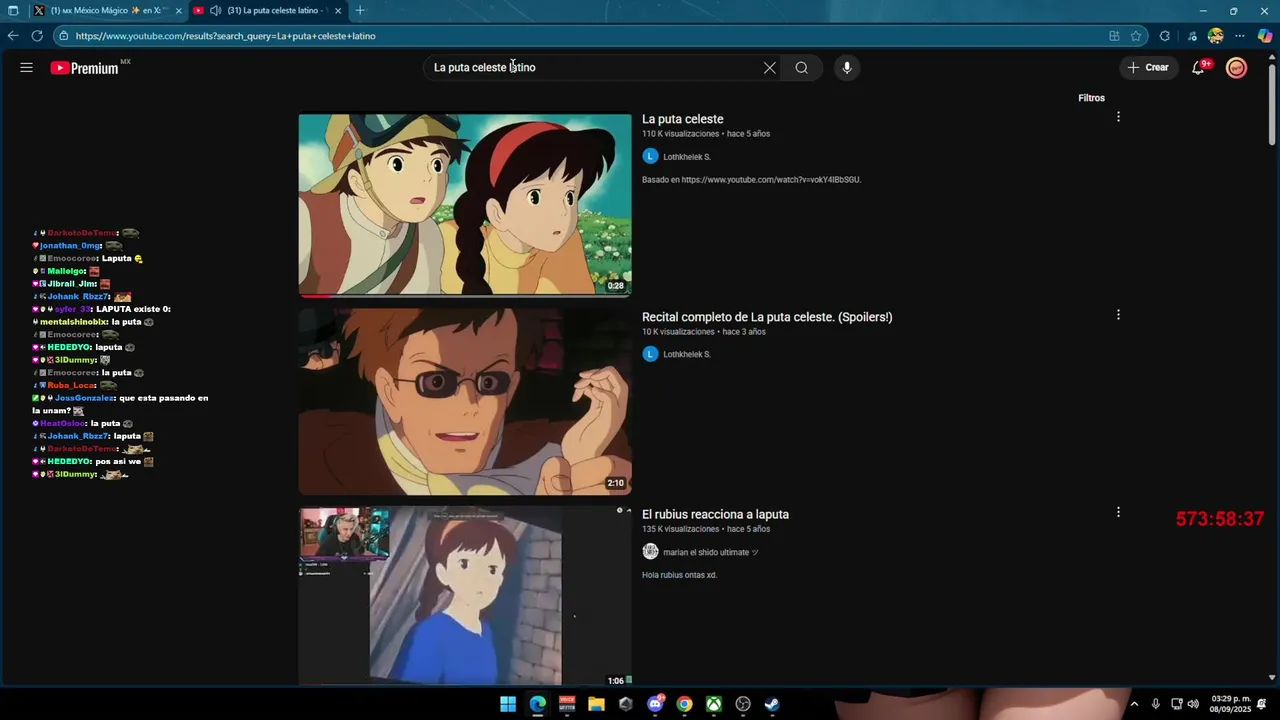Open Lothkhelek S. avatar on Recital result
The height and width of the screenshot is (720, 1280).
(650, 354)
